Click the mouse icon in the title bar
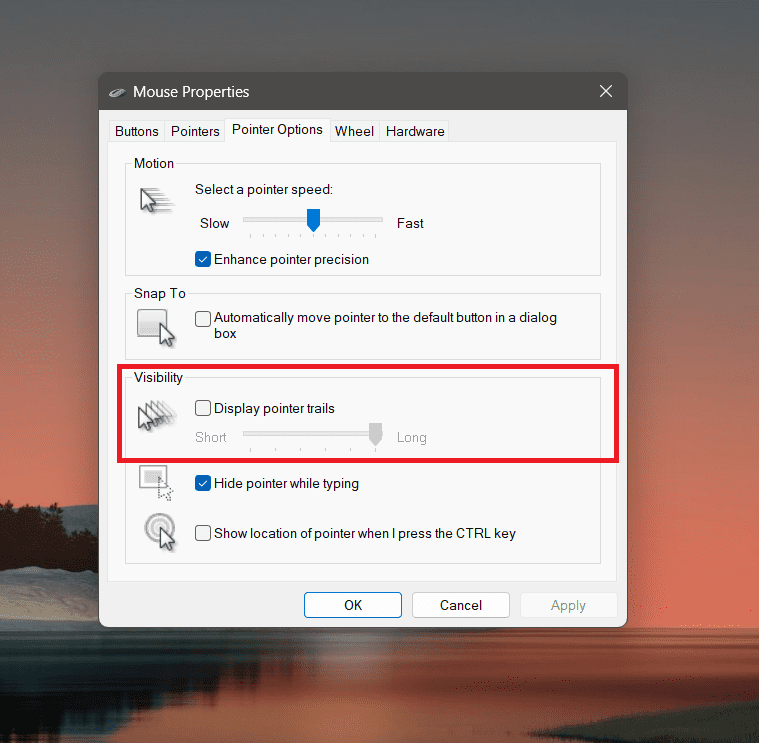Viewport: 759px width, 743px height. (118, 92)
